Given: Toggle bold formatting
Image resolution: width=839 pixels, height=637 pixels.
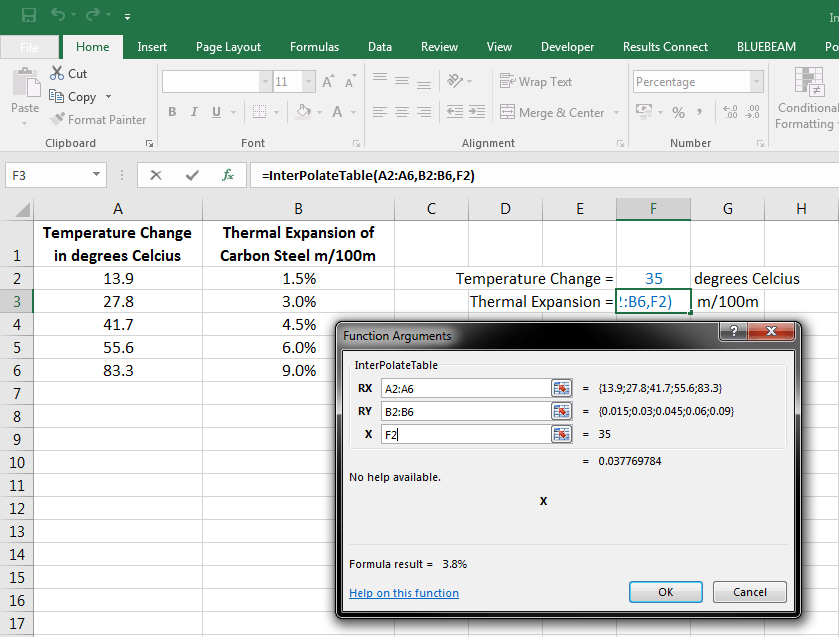Looking at the screenshot, I should click(x=172, y=112).
